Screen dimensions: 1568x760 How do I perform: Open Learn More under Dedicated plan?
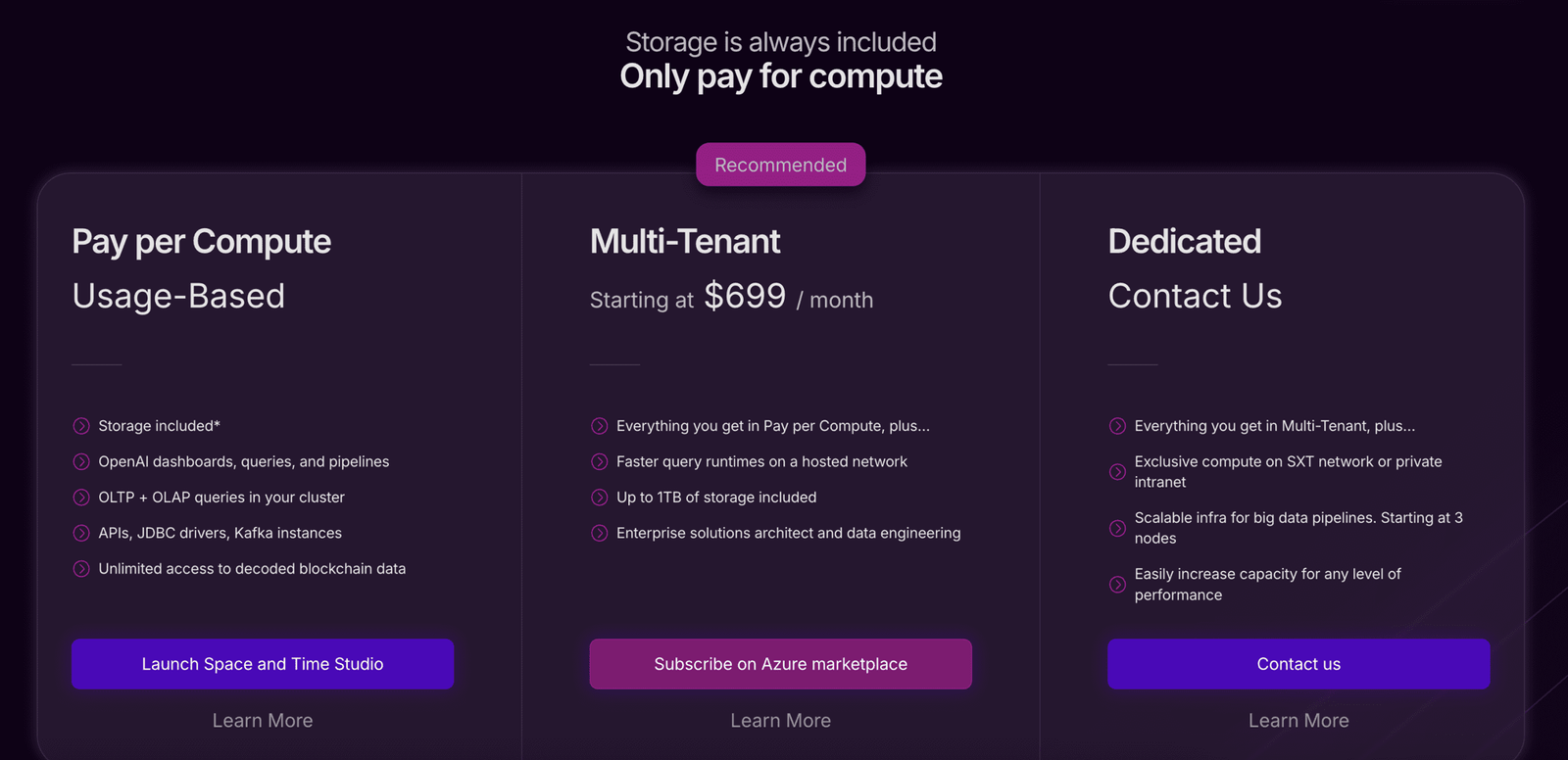(1298, 721)
